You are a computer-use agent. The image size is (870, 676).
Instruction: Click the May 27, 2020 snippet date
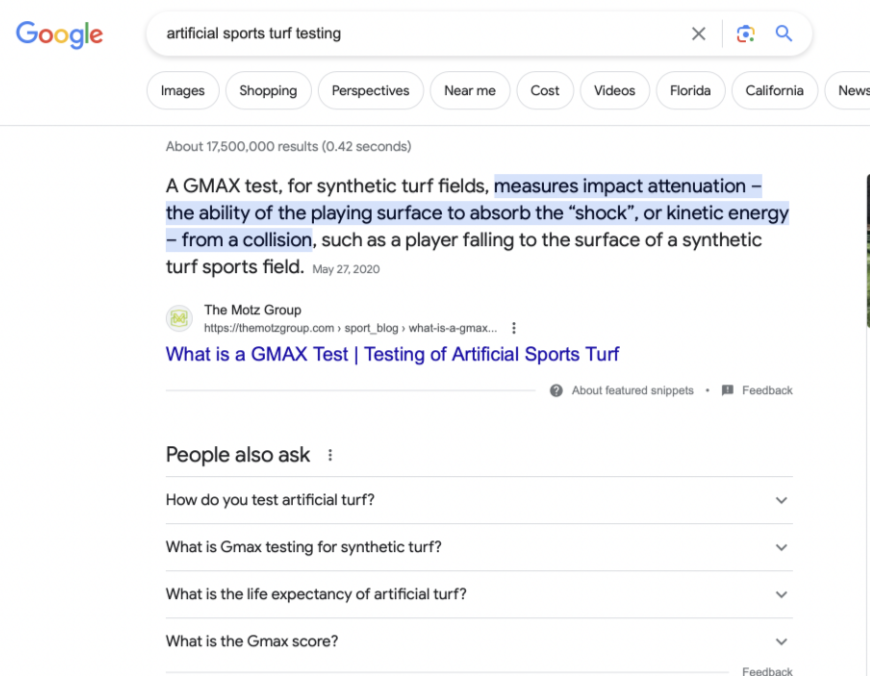[x=346, y=270]
